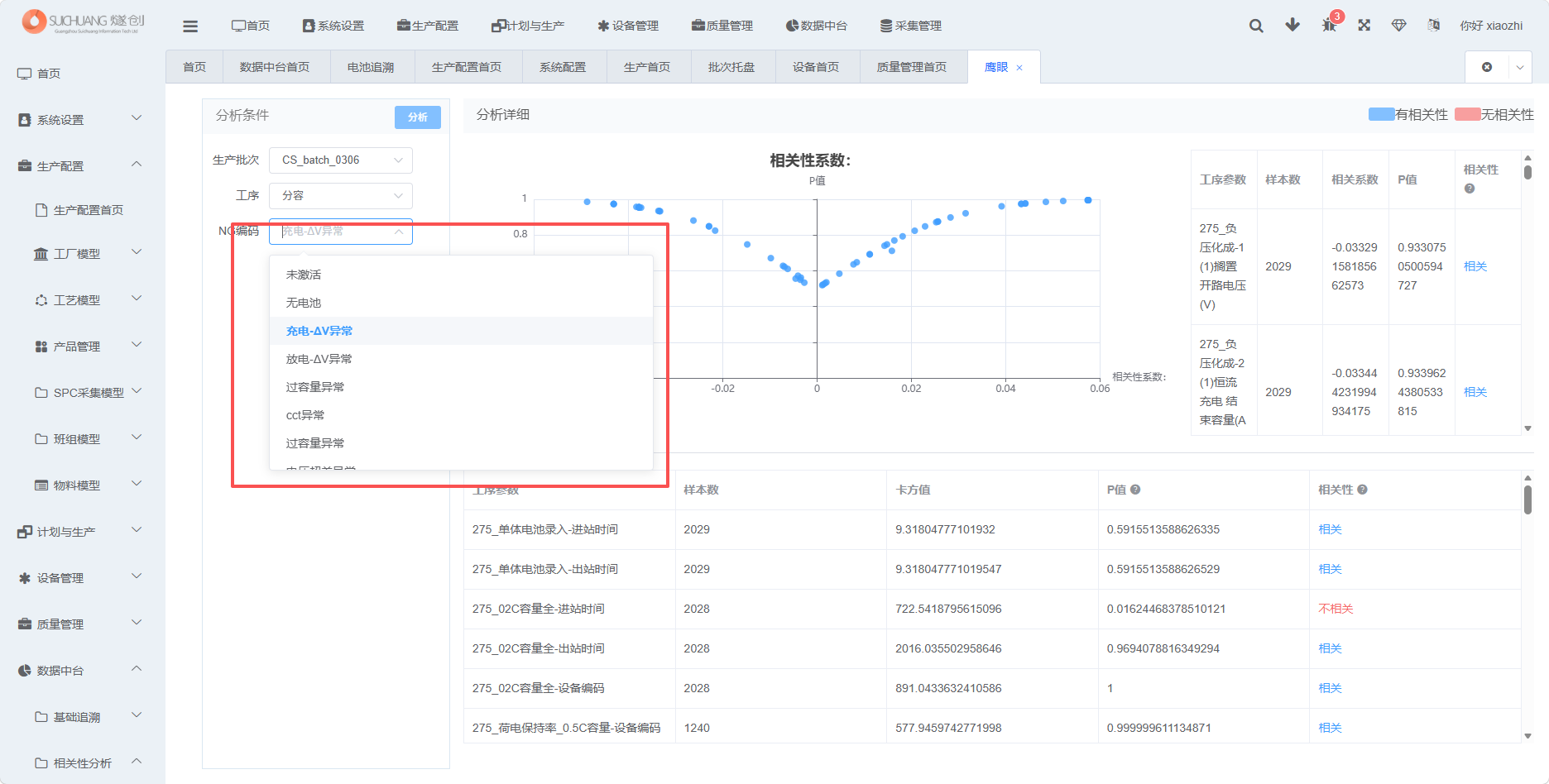Screen dimensions: 1549x784
Task: Open 计划与生产 top navigation menu
Action: [x=528, y=26]
